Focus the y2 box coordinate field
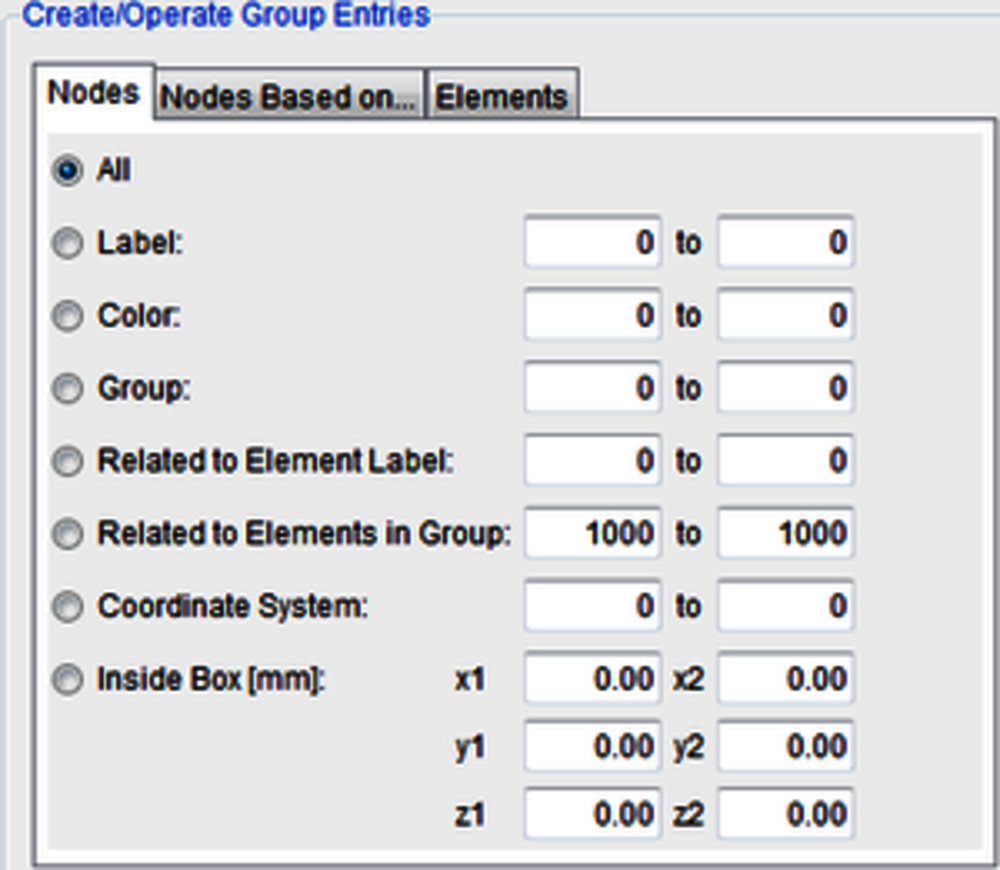Viewport: 1000px width, 870px height. click(x=785, y=747)
